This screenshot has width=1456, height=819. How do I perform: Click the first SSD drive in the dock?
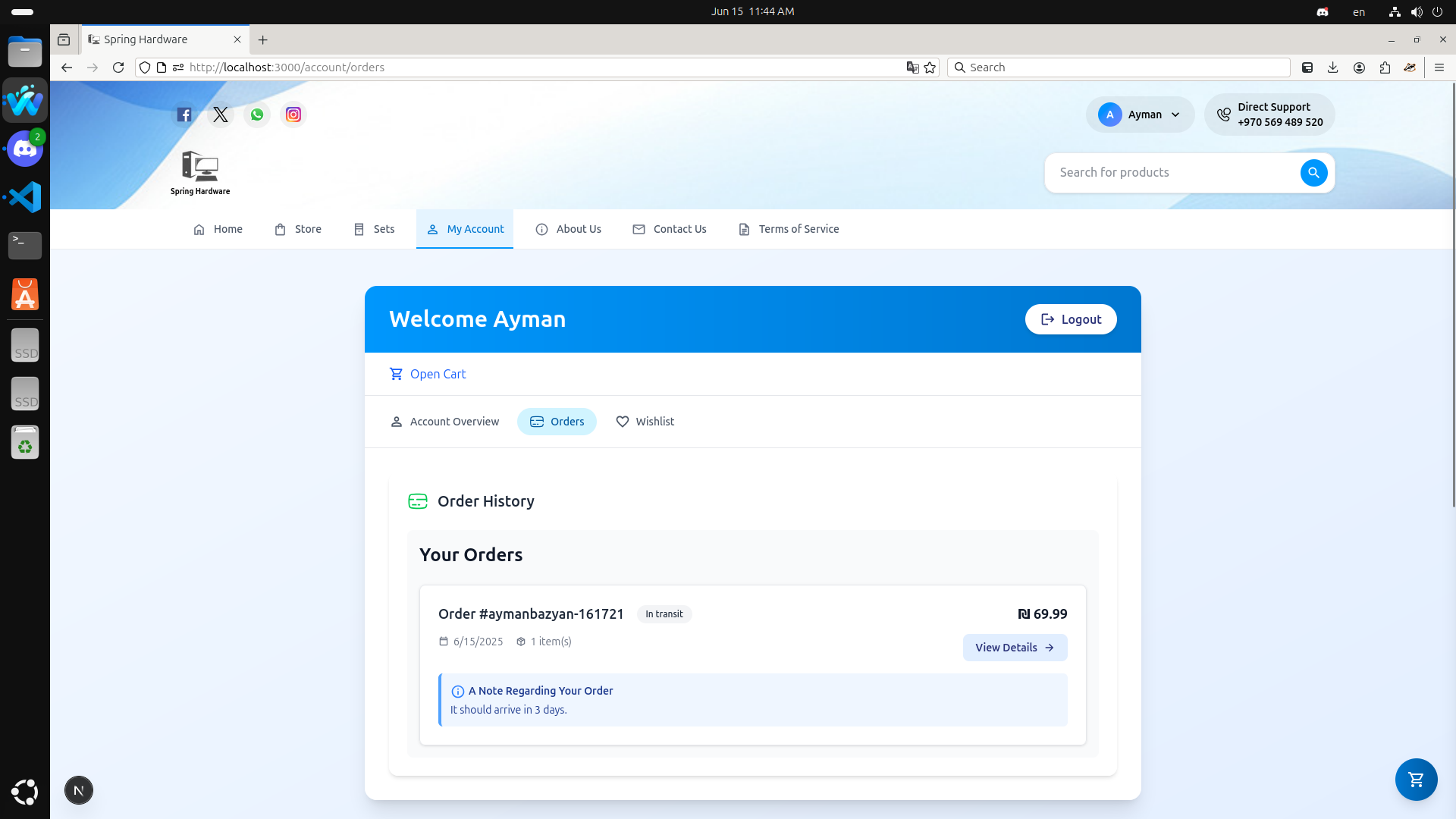(25, 346)
